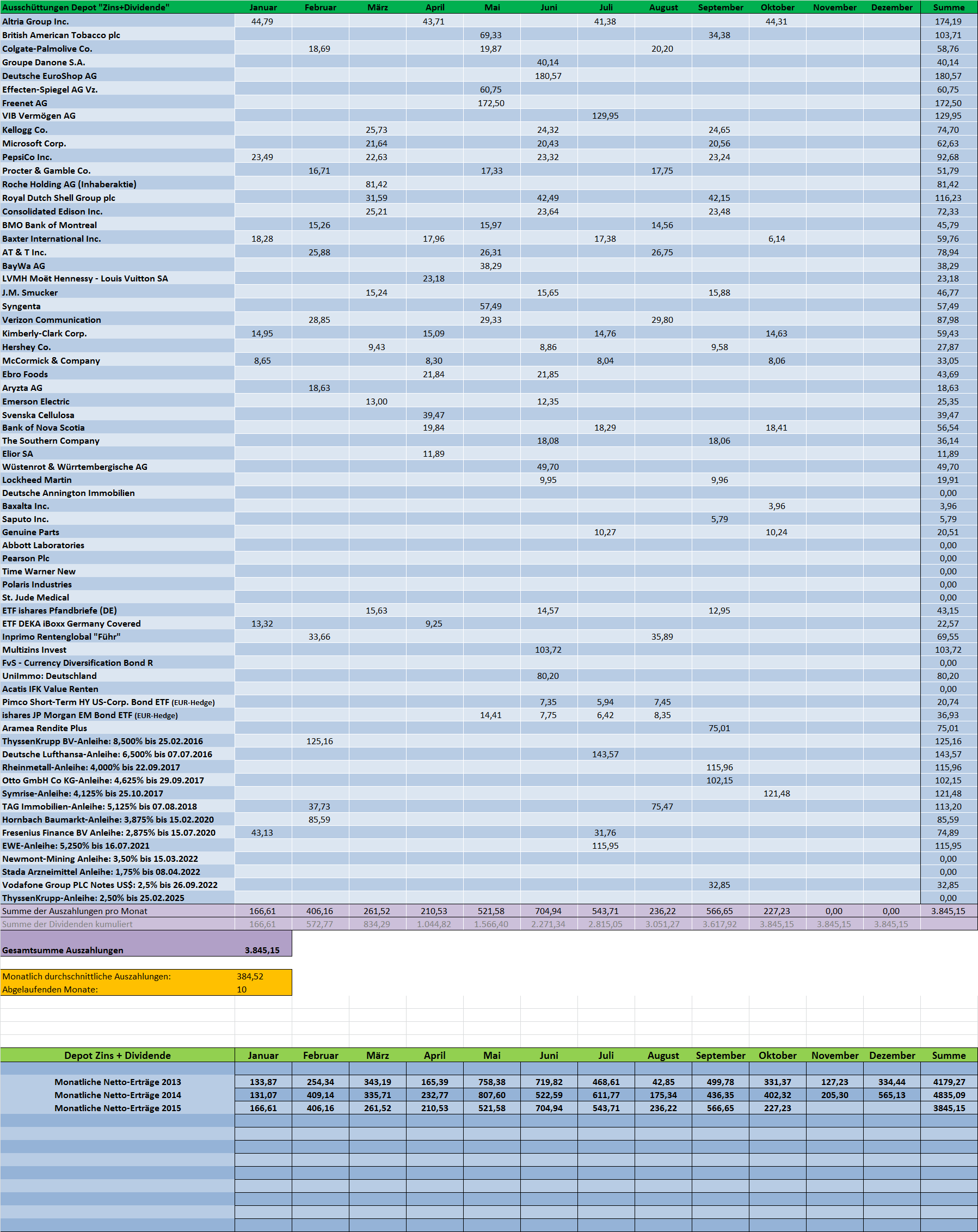978x1232 pixels.
Task: Select Deutsche EuroShop's Juni payout 180,57
Action: tap(548, 76)
